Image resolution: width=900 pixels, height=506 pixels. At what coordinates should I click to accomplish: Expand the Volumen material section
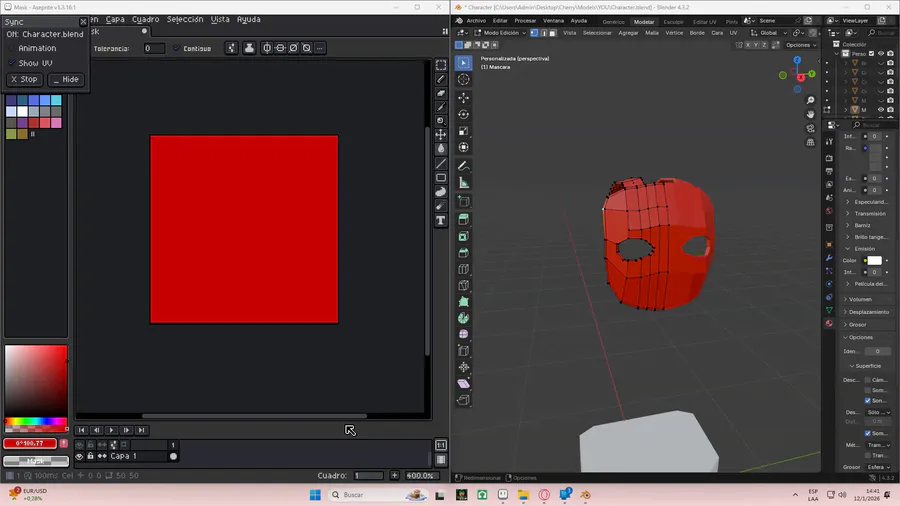point(858,299)
